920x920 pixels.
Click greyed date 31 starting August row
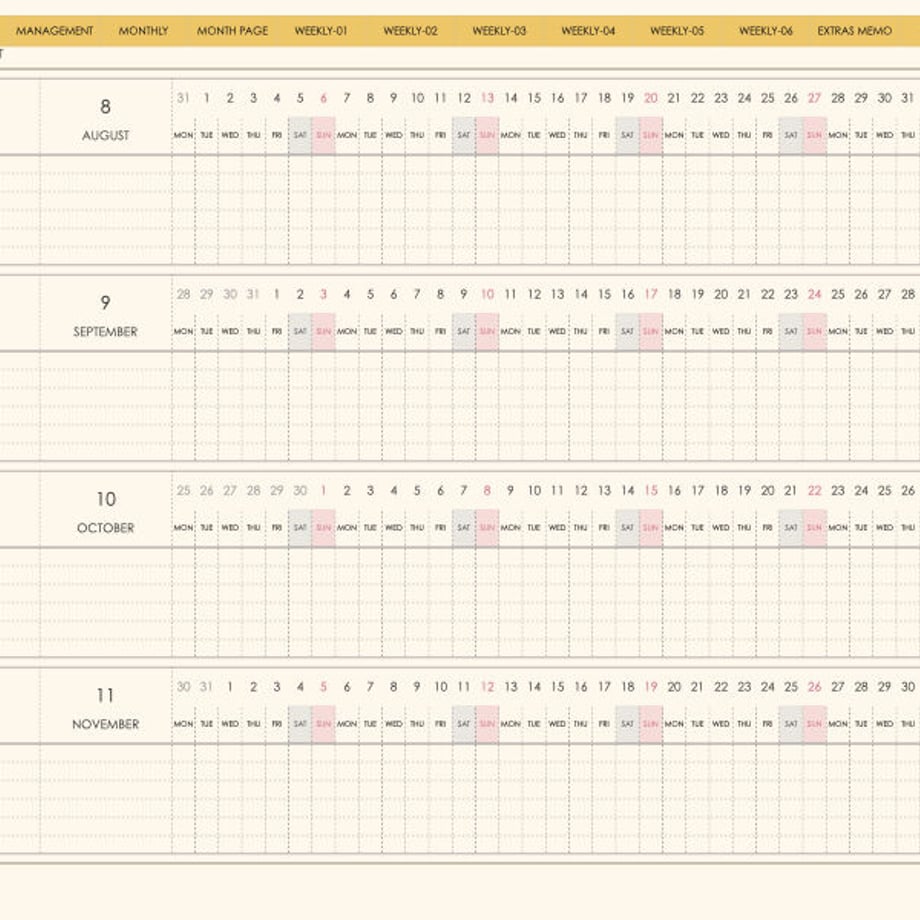183,98
